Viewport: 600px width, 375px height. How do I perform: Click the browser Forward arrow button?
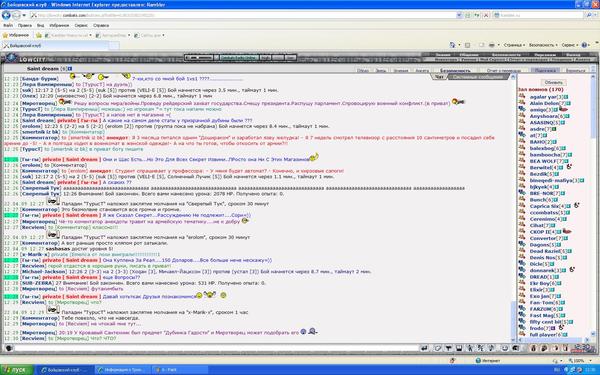click(16, 15)
